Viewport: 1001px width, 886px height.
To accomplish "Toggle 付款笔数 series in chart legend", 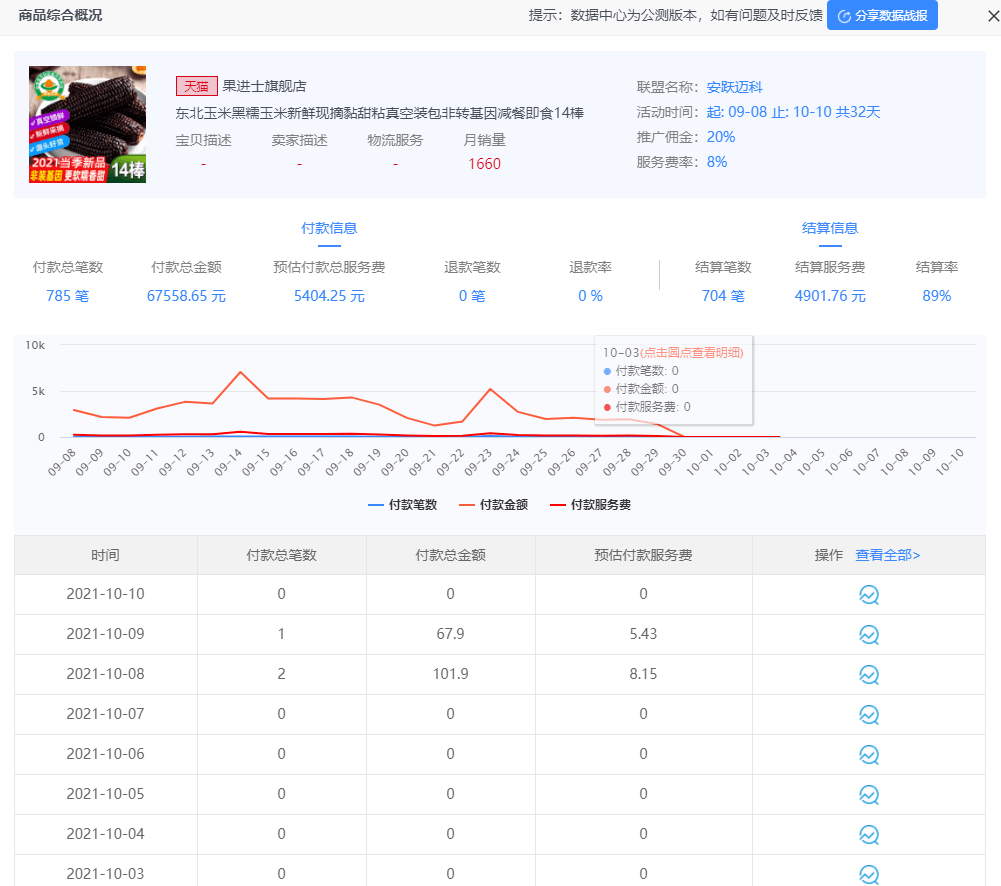I will click(403, 505).
